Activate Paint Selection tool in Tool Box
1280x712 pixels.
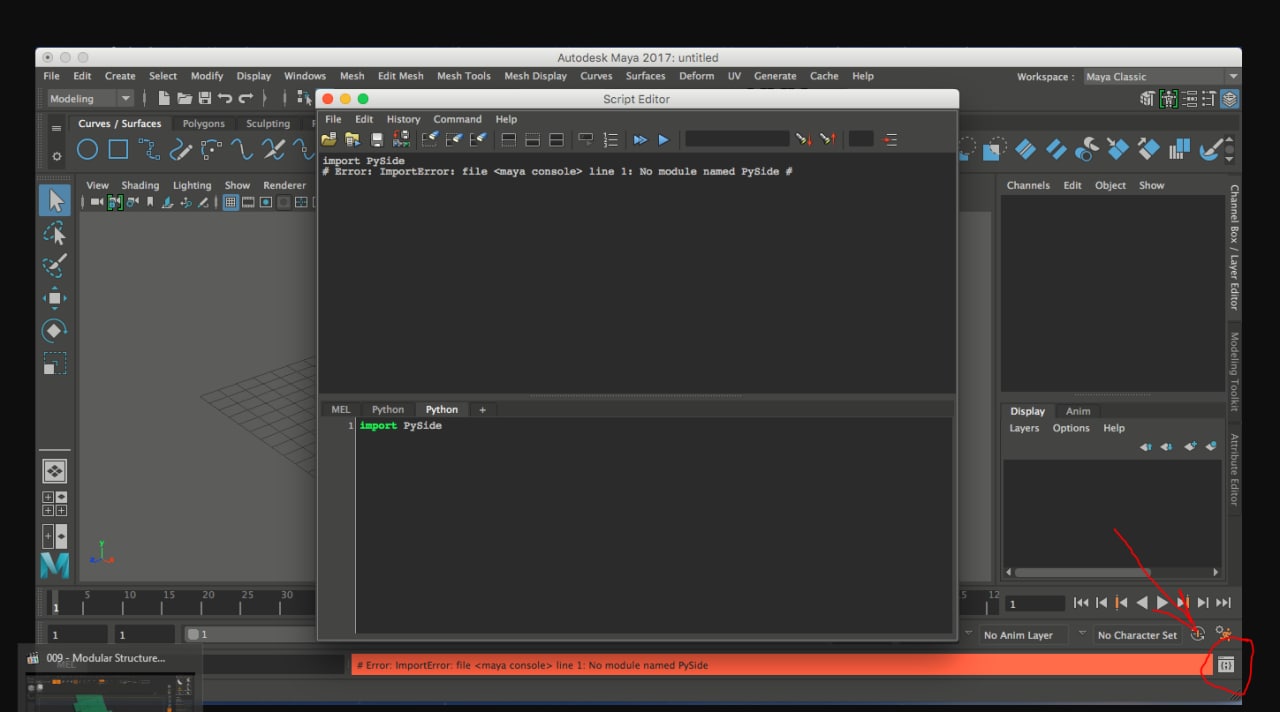[x=55, y=266]
